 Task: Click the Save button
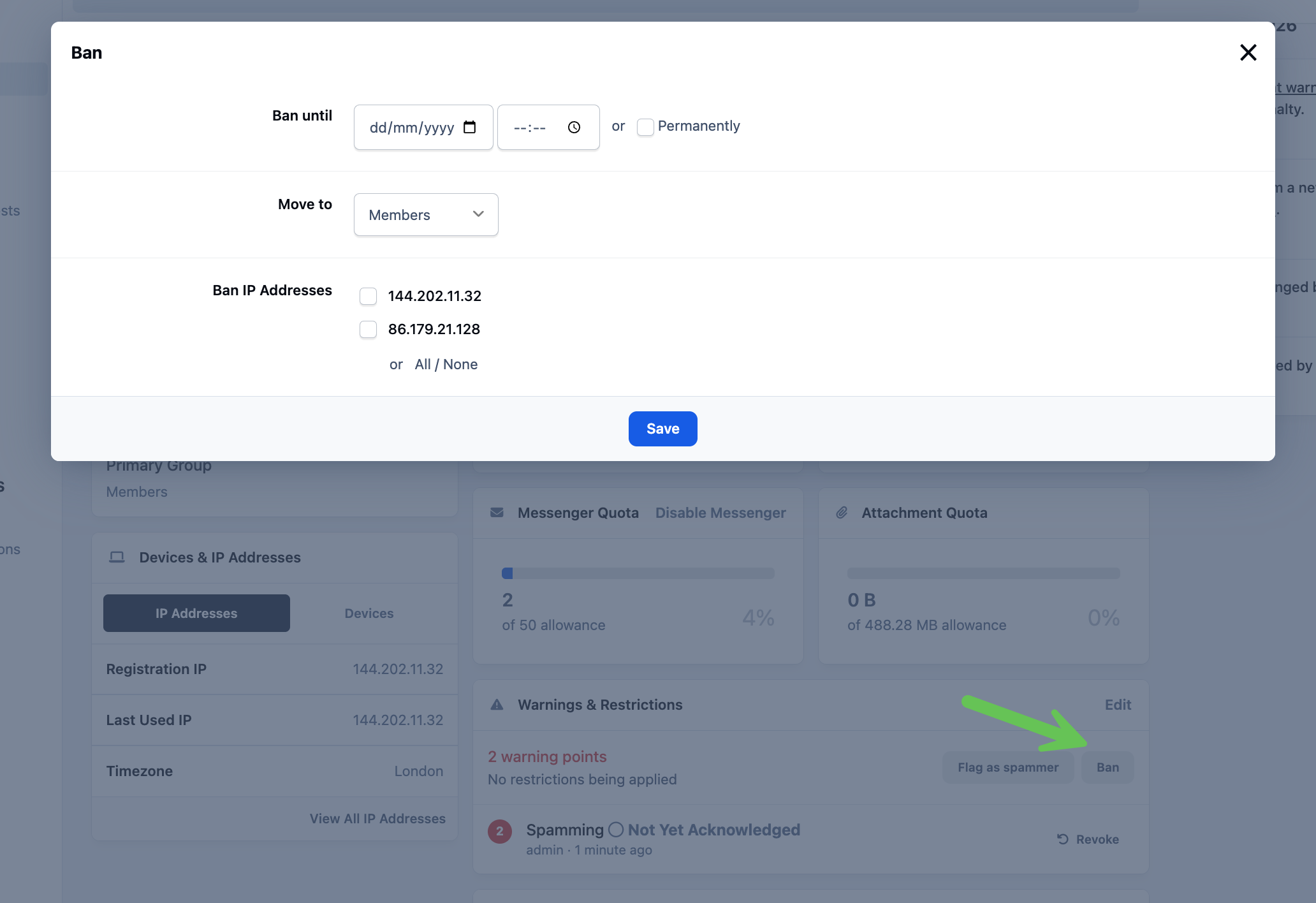[x=663, y=429]
